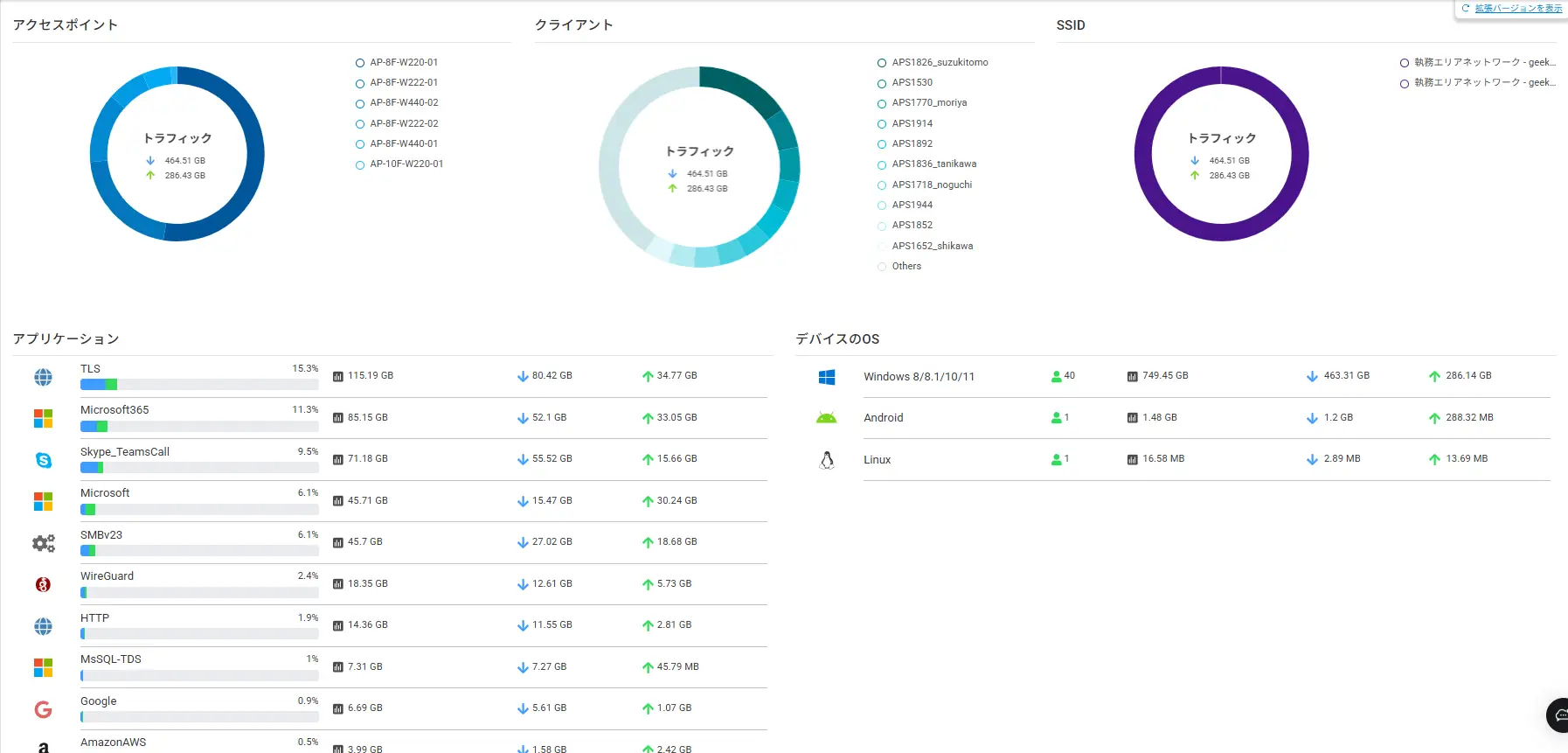The height and width of the screenshot is (753, 1568).
Task: Click the Microsoft365 usage bar
Action: click(x=199, y=426)
